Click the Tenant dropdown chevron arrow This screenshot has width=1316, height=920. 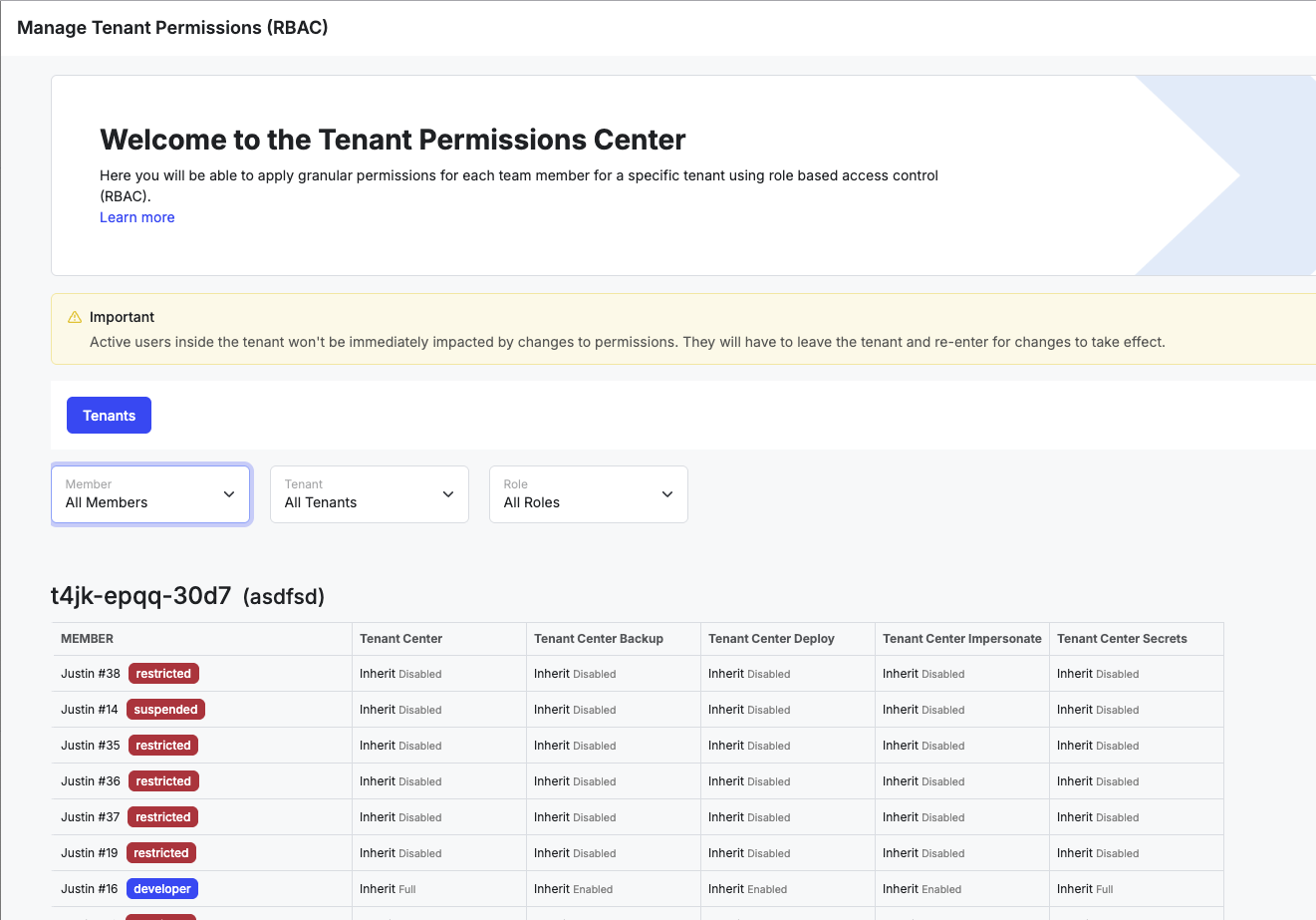(448, 494)
